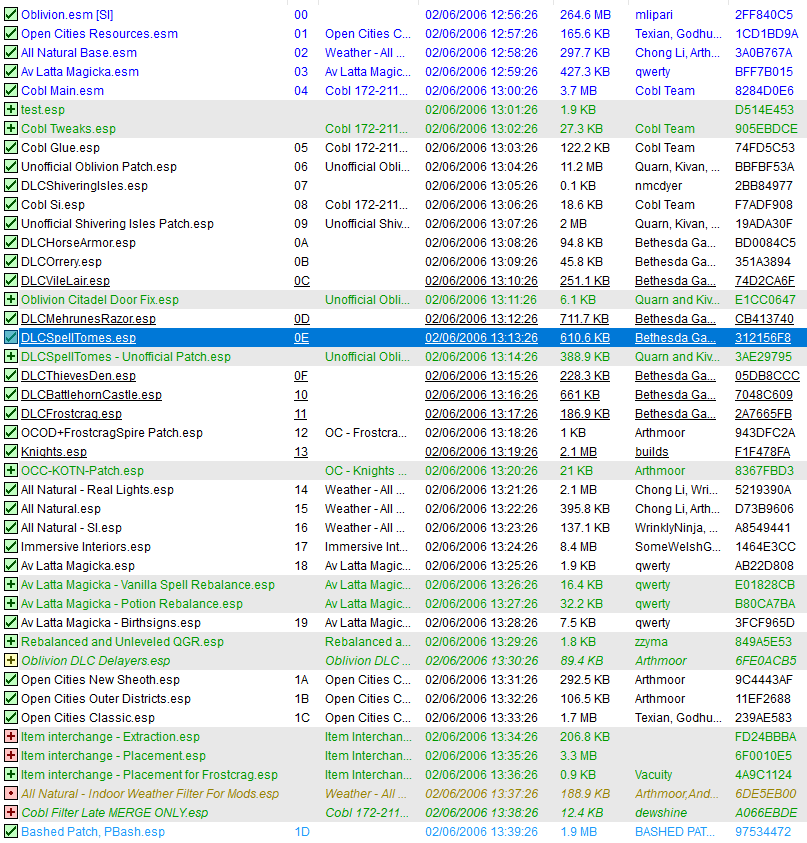Select the DLCOrrery.esp file name
The height and width of the screenshot is (843, 807).
pos(61,262)
